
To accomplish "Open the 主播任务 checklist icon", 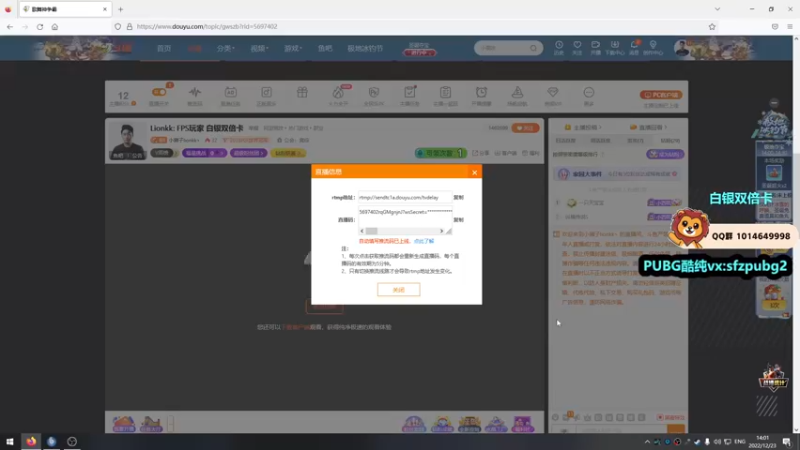I will 410,92.
